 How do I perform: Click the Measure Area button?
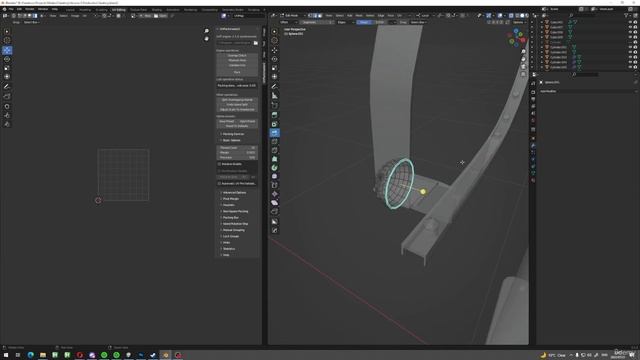tap(237, 60)
